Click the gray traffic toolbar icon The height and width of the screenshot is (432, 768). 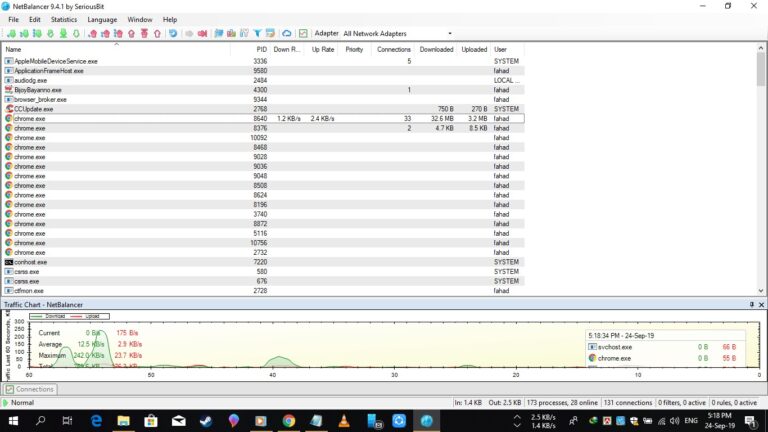click(189, 33)
